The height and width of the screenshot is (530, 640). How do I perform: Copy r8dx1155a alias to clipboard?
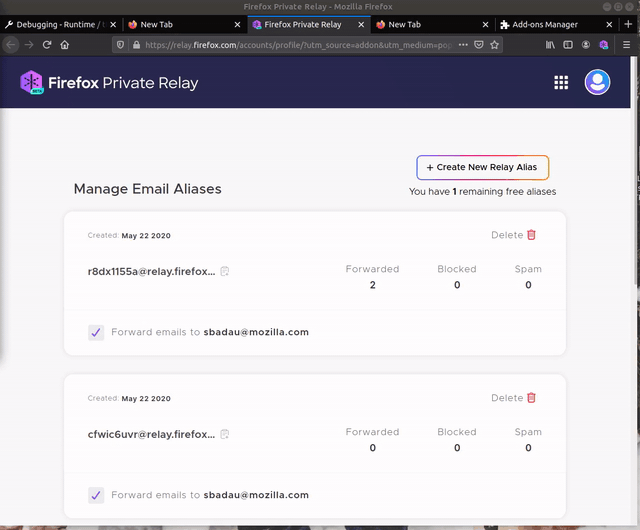[x=224, y=271]
